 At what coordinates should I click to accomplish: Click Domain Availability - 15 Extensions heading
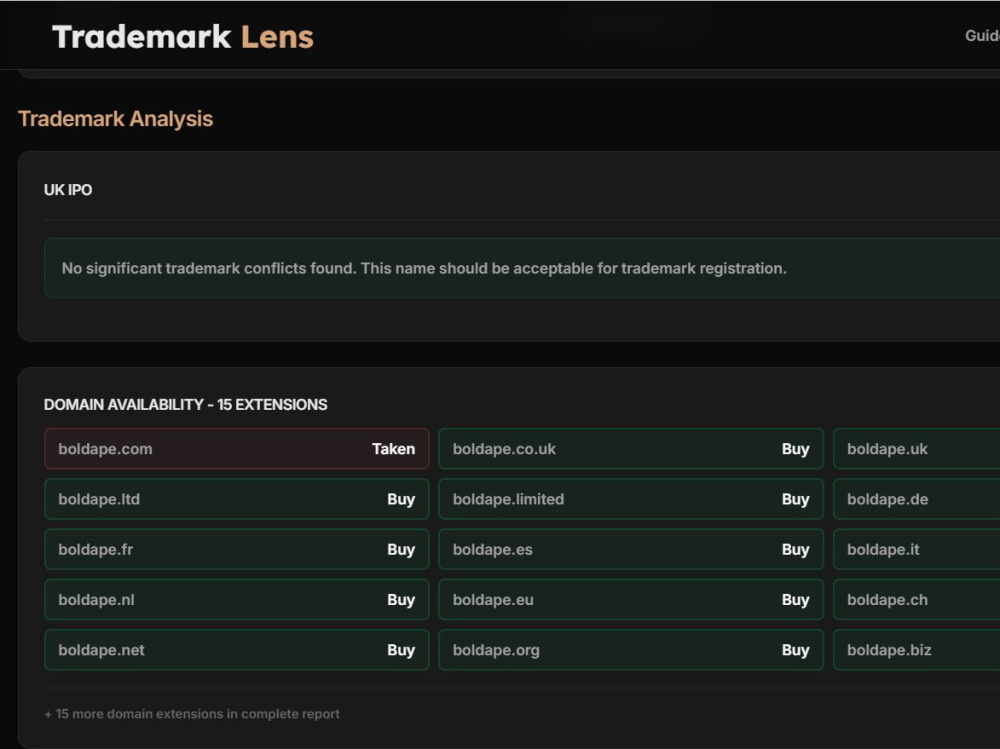(186, 405)
